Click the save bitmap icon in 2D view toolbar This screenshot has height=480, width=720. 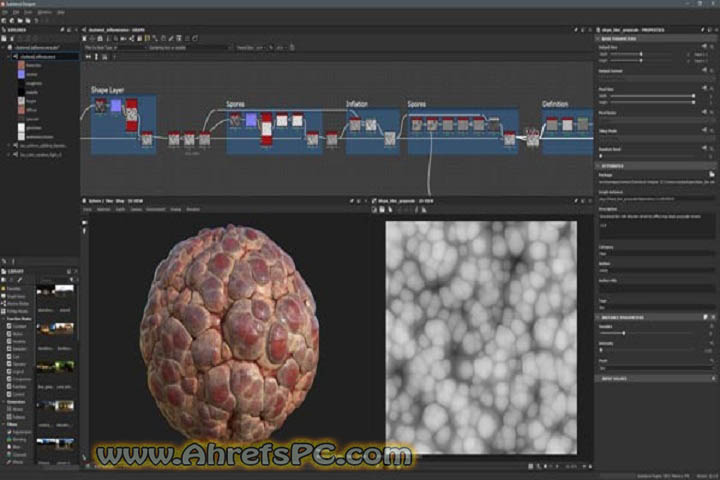point(382,210)
